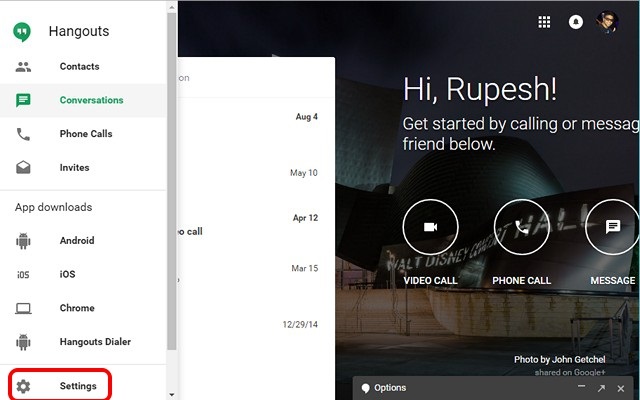This screenshot has height=400, width=640.
Task: Open the Google apps grid
Action: click(x=544, y=22)
